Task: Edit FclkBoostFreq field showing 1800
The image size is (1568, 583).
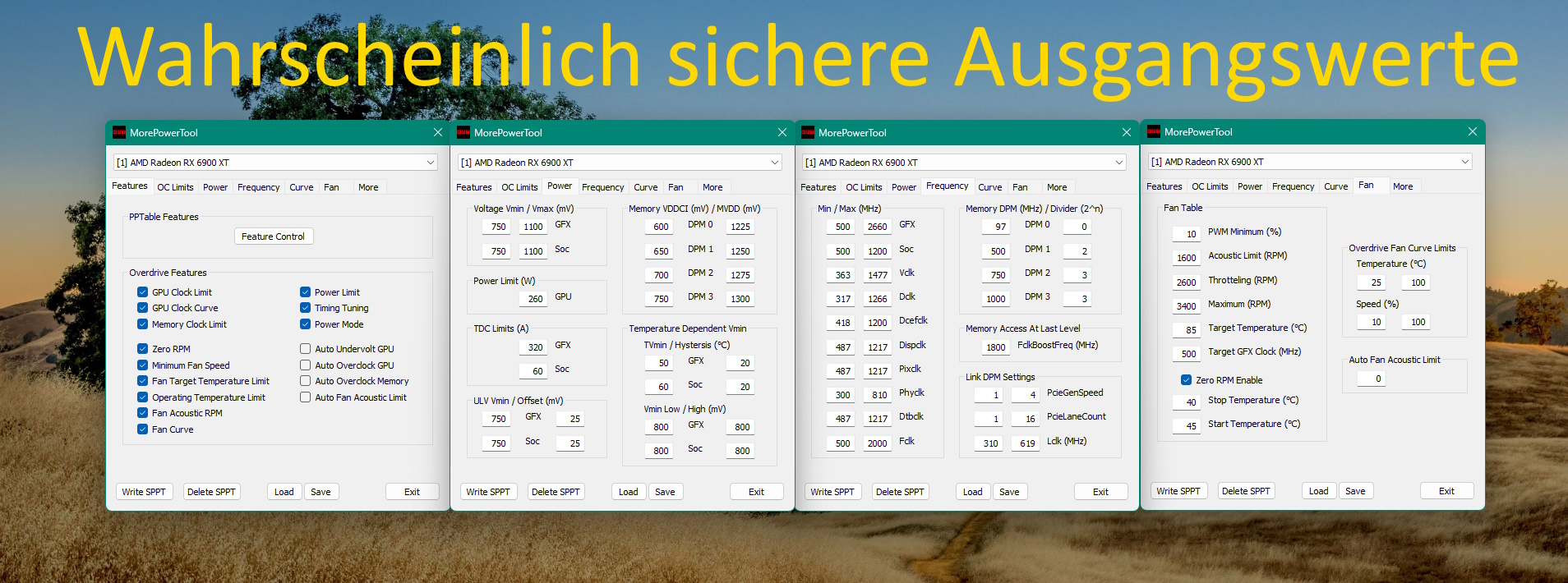Action: [x=994, y=347]
